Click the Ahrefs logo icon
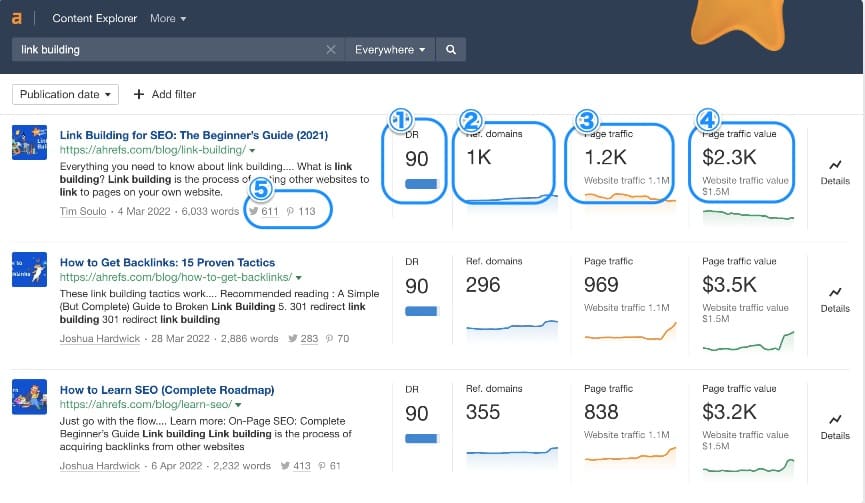The image size is (865, 503). [x=17, y=18]
